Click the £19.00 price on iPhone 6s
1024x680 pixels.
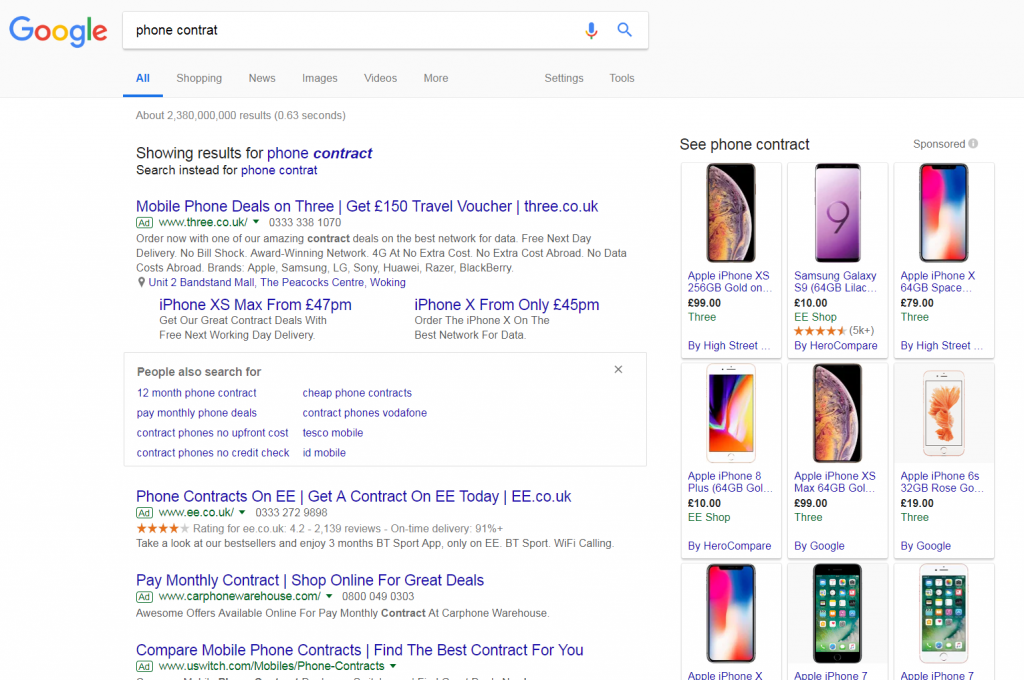917,504
